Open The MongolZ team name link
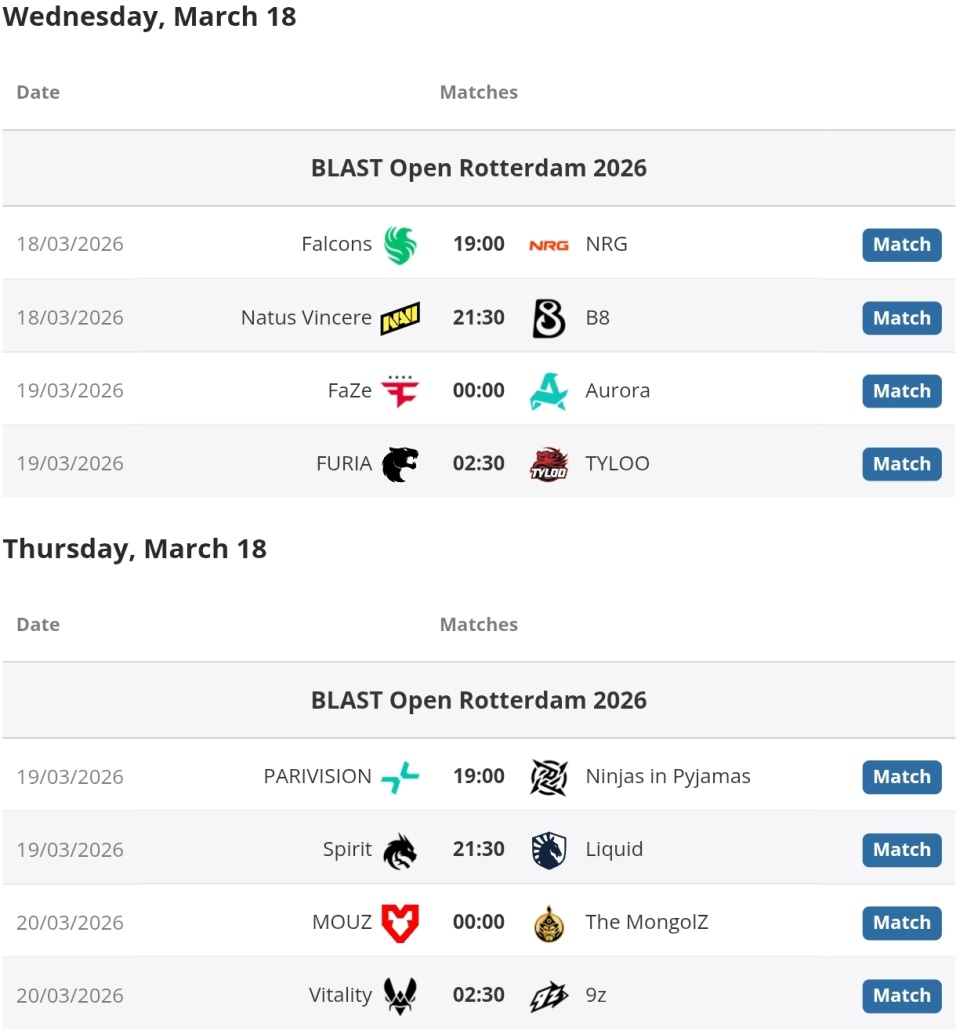The width and height of the screenshot is (960, 1034). point(646,923)
